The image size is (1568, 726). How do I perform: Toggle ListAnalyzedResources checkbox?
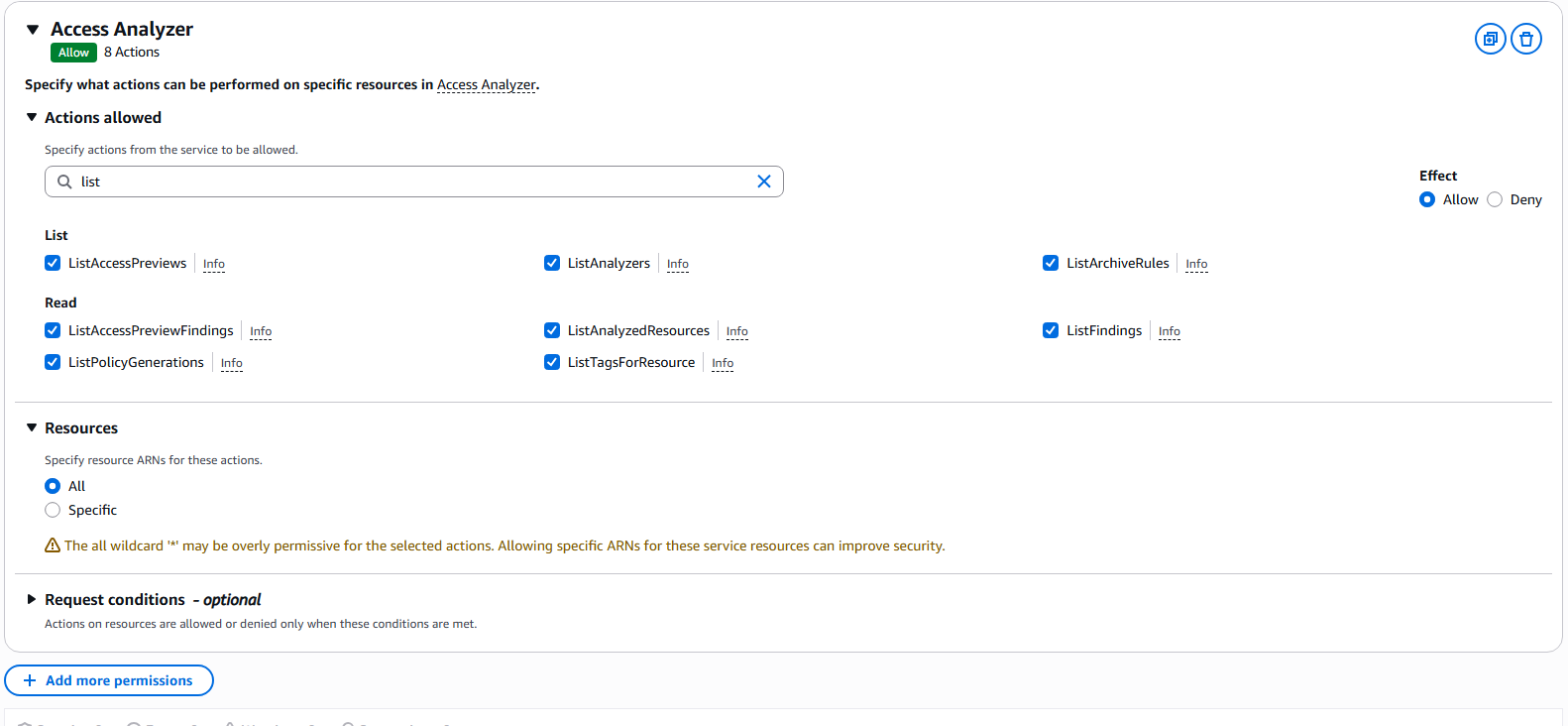coord(552,330)
